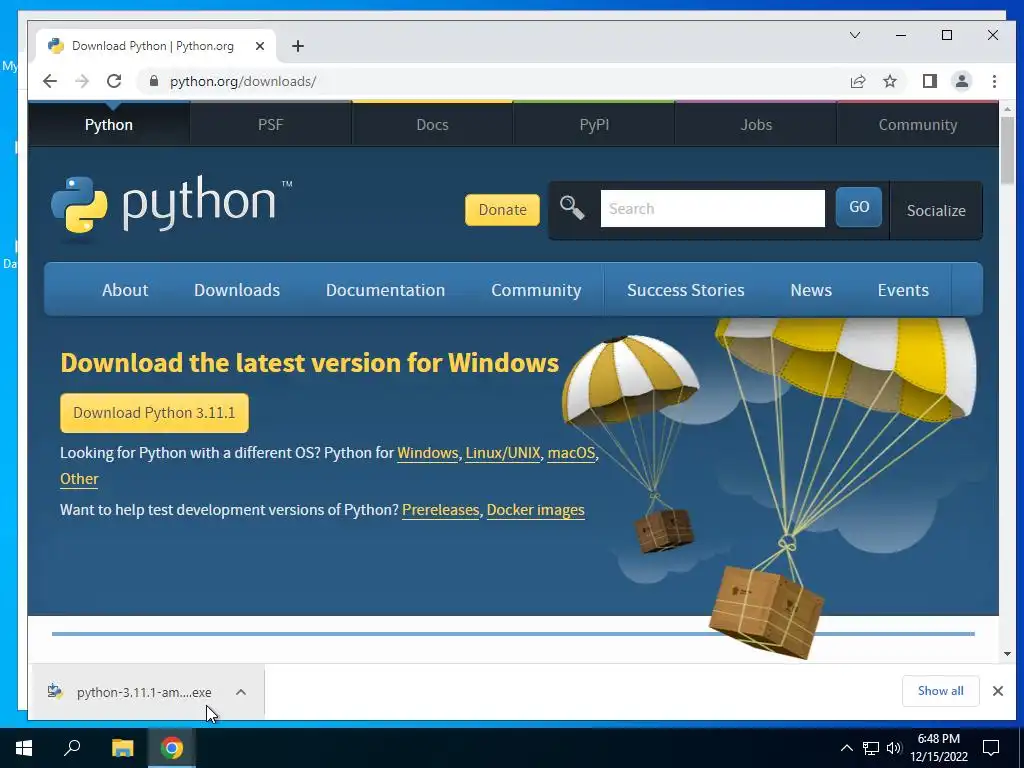Click the Chrome taskbar icon
Screen dimensions: 1024x768
(172, 748)
